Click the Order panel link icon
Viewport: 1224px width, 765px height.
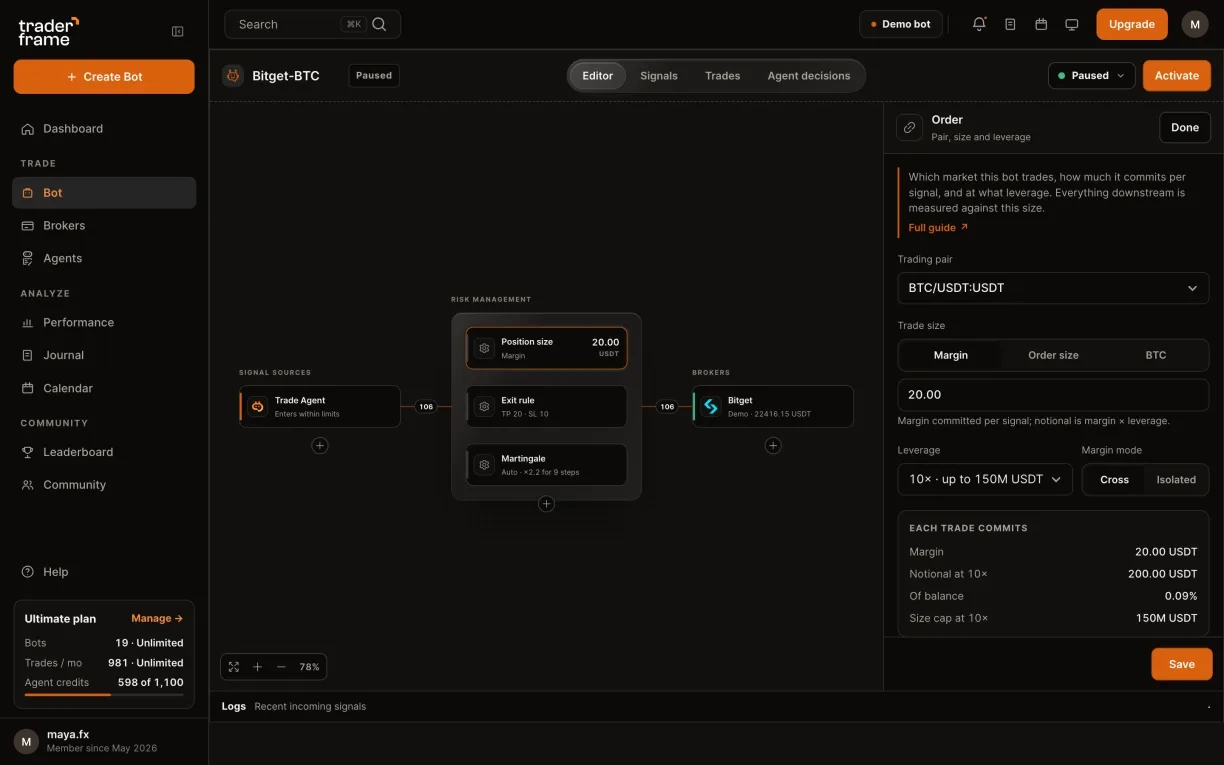pyautogui.click(x=909, y=127)
